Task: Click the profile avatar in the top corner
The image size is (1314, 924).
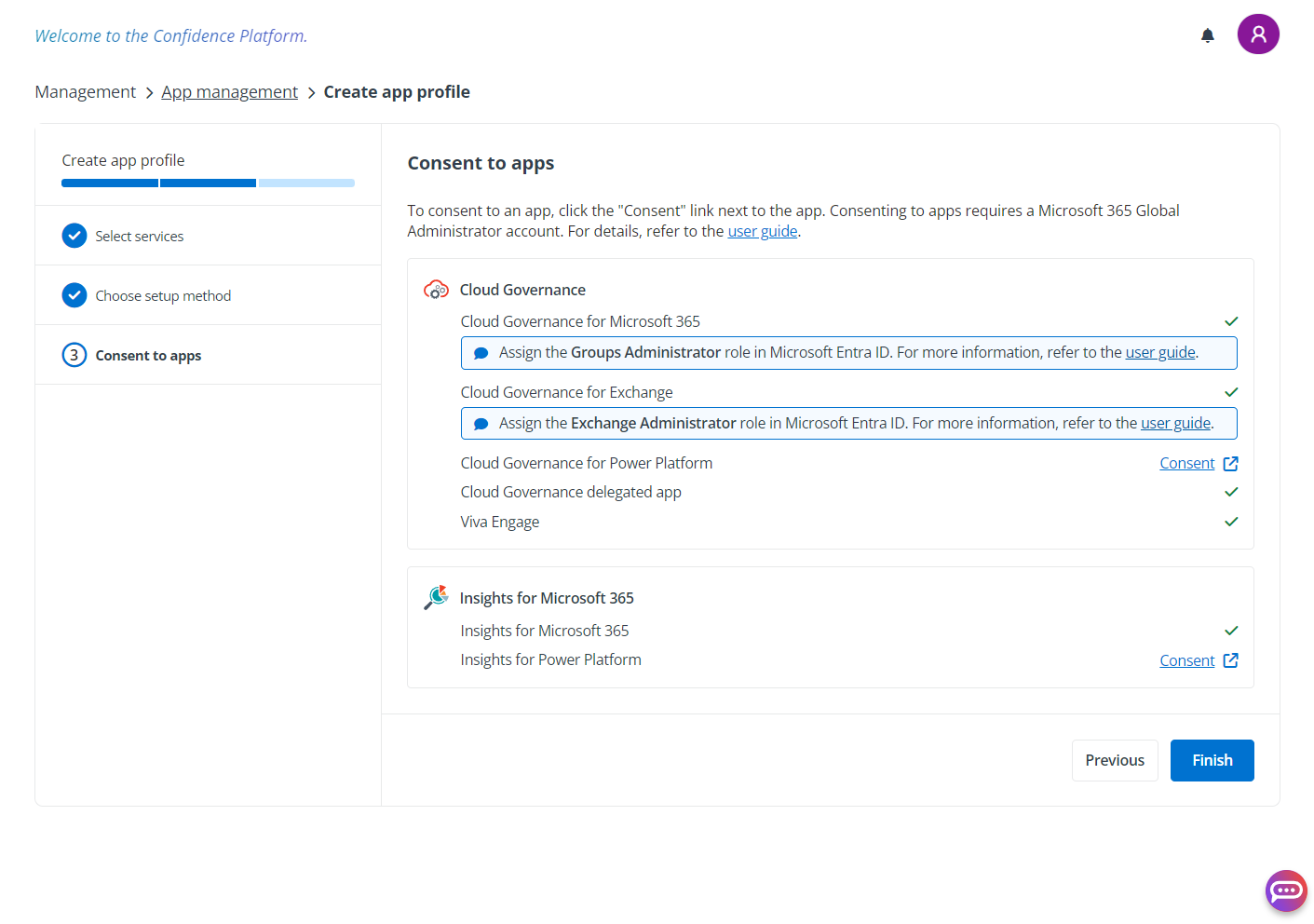Action: click(1258, 34)
